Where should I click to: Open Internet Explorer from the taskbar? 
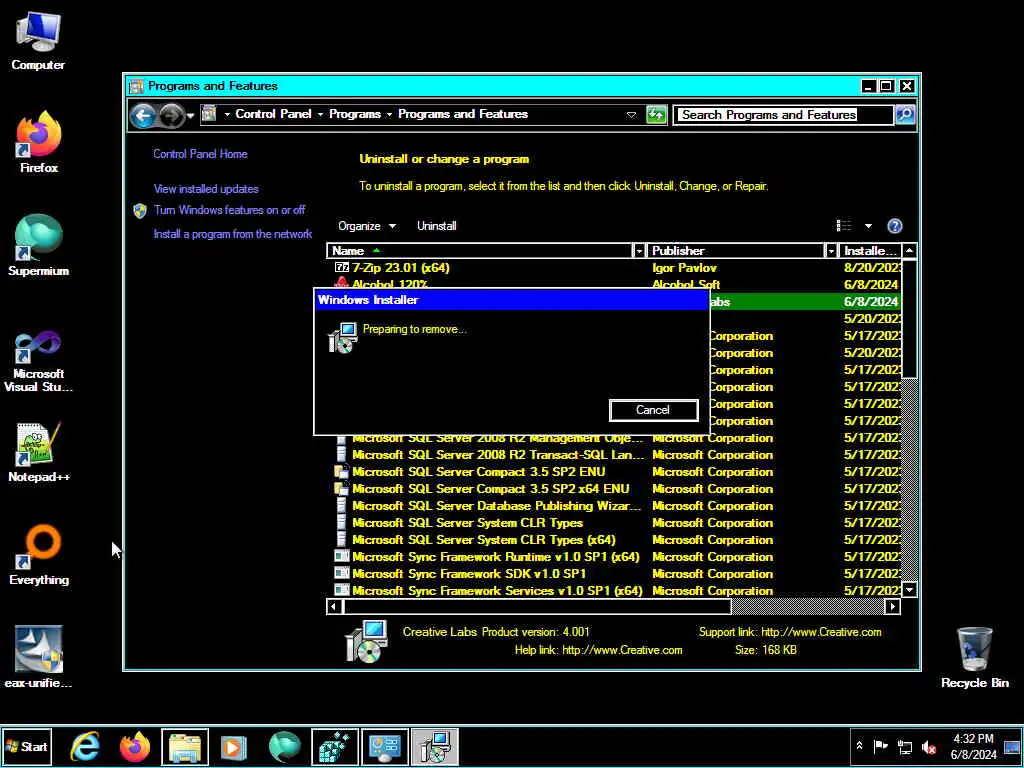click(86, 746)
